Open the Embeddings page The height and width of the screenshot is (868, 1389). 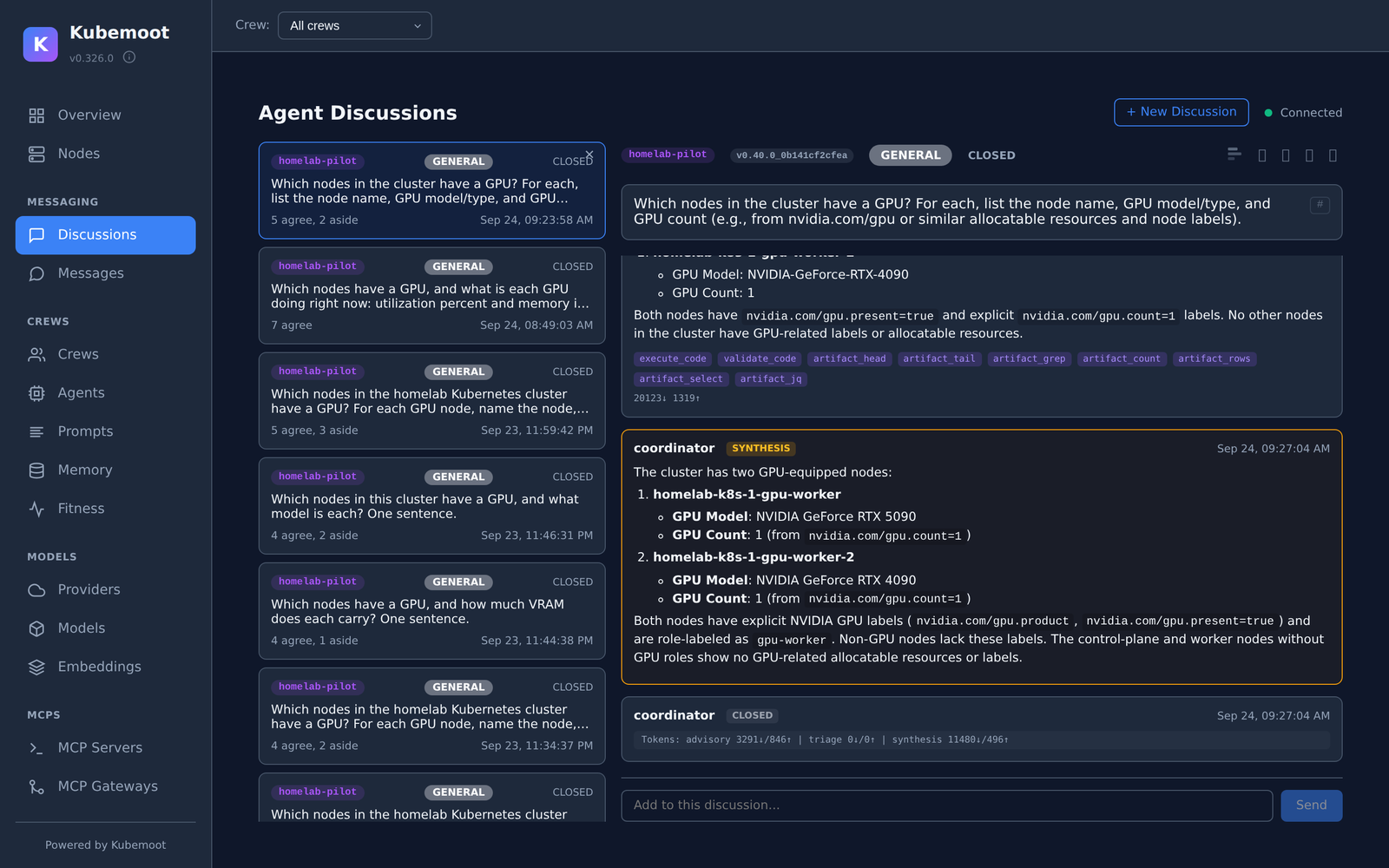point(105,667)
